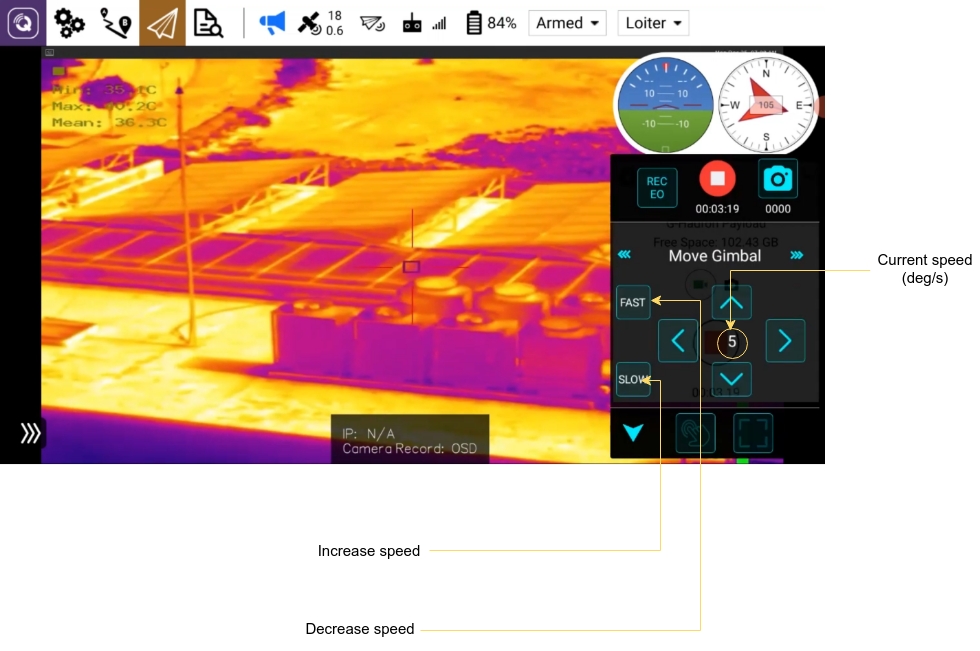Toggle touch gesture gimbal control
The image size is (980, 651).
(x=695, y=433)
